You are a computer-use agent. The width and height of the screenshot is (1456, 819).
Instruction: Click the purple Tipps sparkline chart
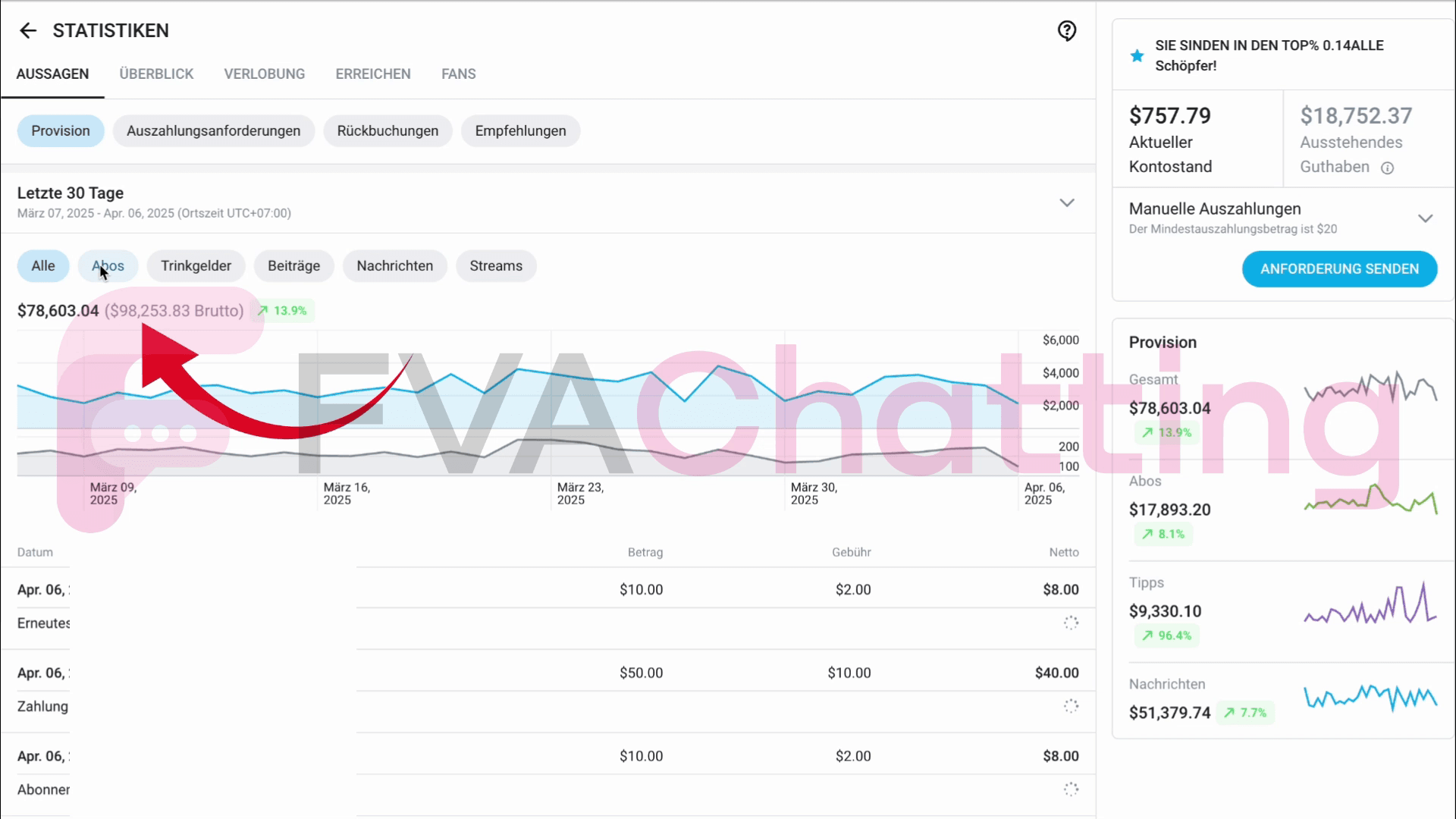pos(1370,605)
